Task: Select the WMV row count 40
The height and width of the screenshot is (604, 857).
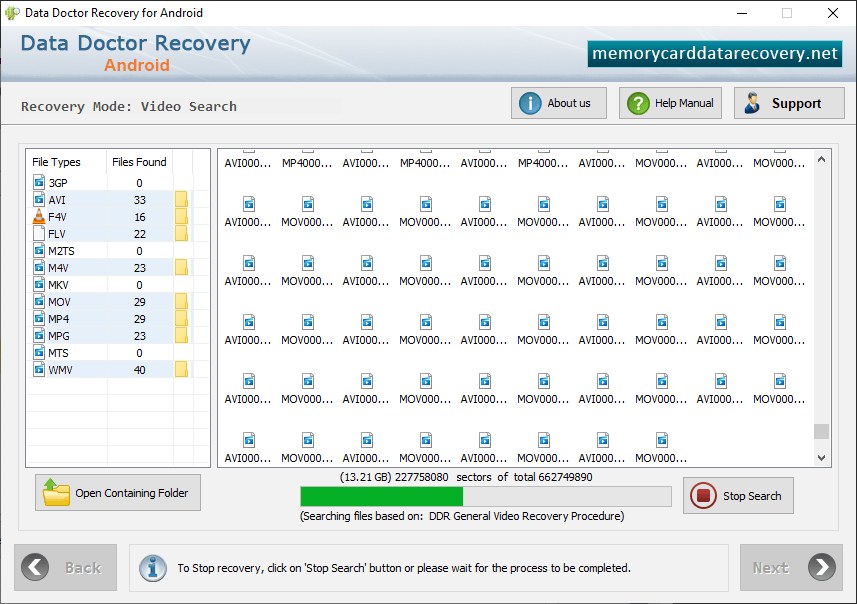Action: 140,370
